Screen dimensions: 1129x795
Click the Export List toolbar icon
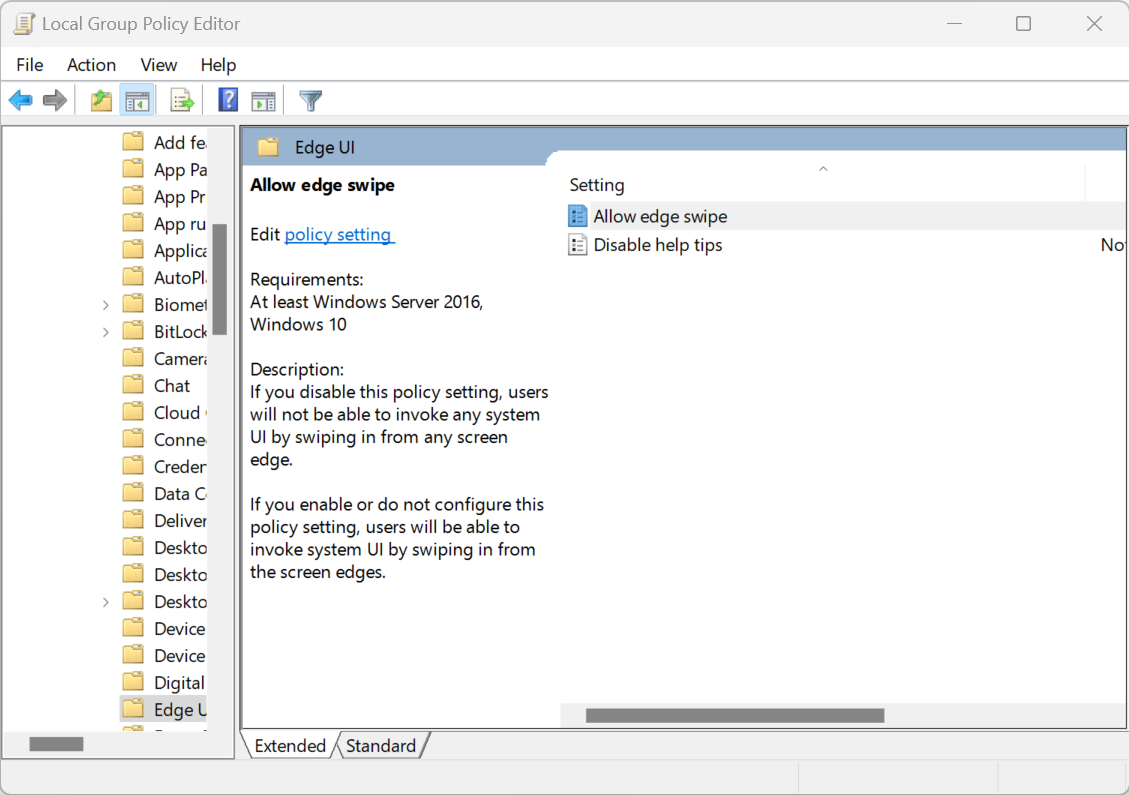pyautogui.click(x=182, y=100)
